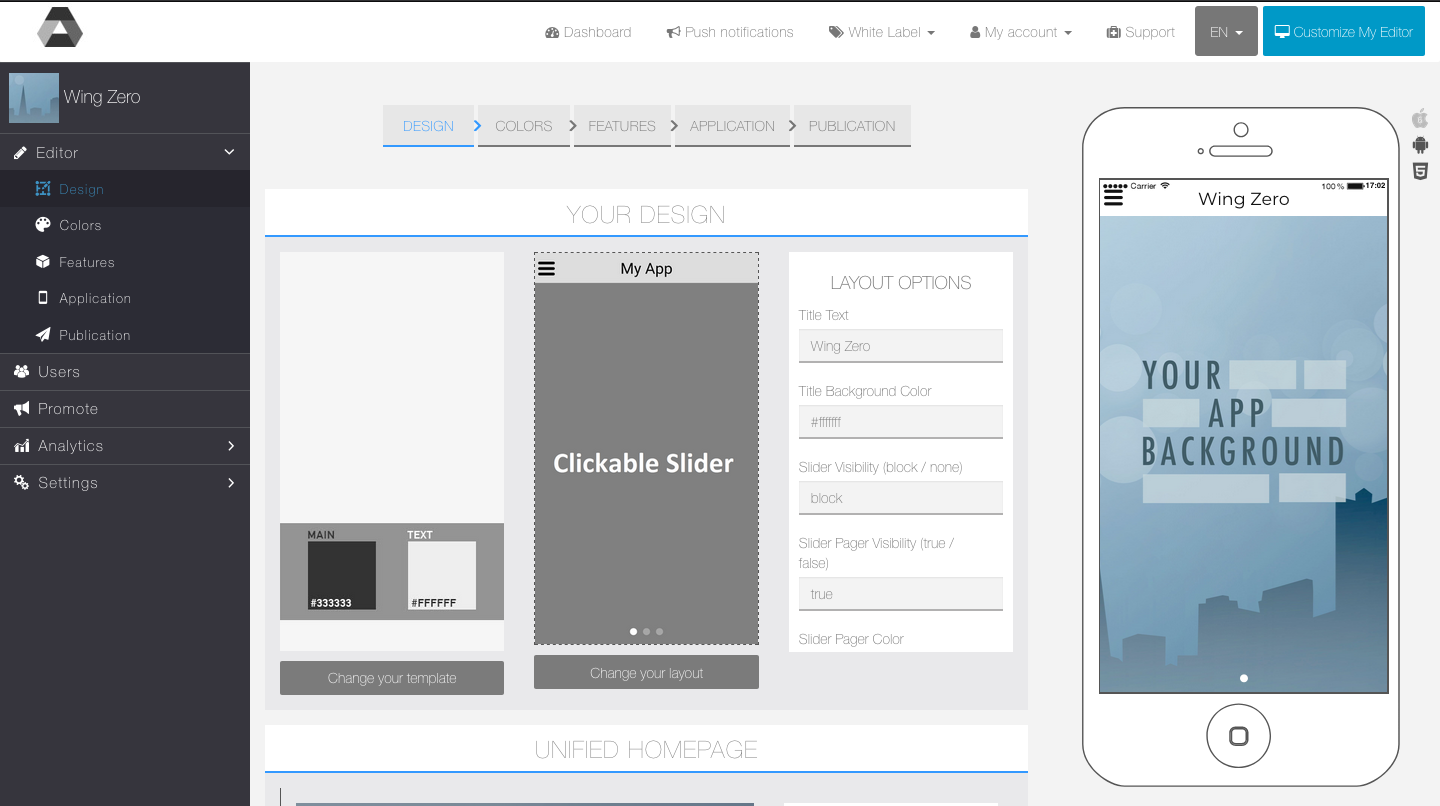Click the Title Background Color field
Screen dimensions: 1440x806
[x=900, y=422]
